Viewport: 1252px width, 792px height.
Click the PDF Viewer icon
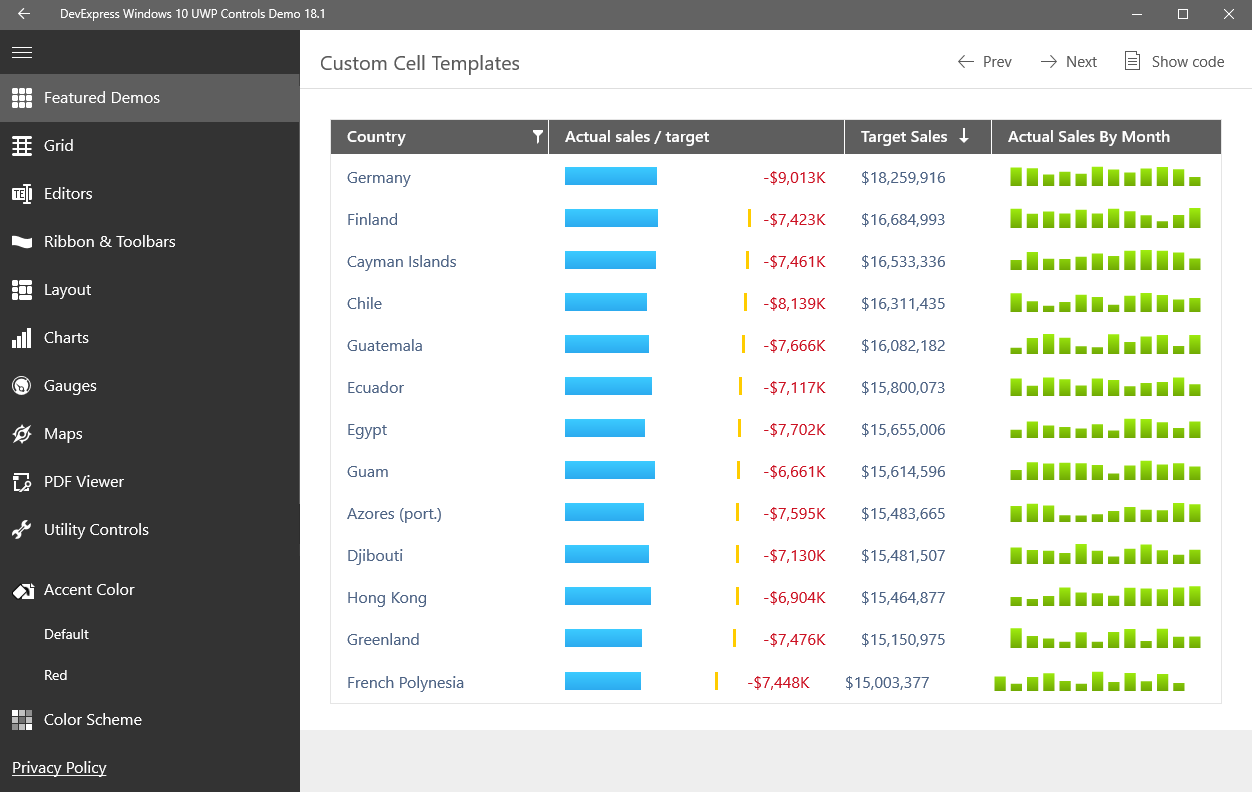[22, 482]
